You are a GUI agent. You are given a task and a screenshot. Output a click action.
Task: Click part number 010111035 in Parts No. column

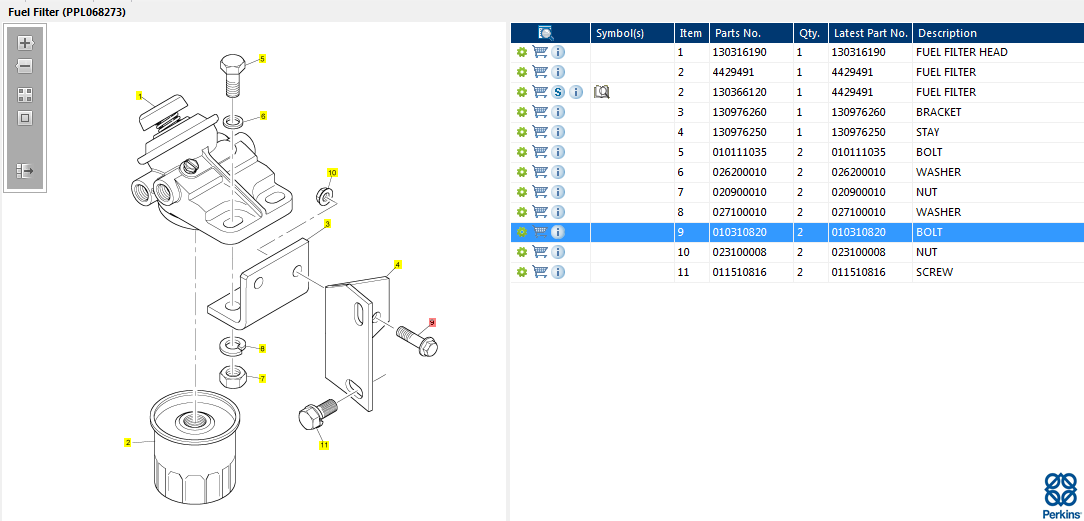point(739,152)
